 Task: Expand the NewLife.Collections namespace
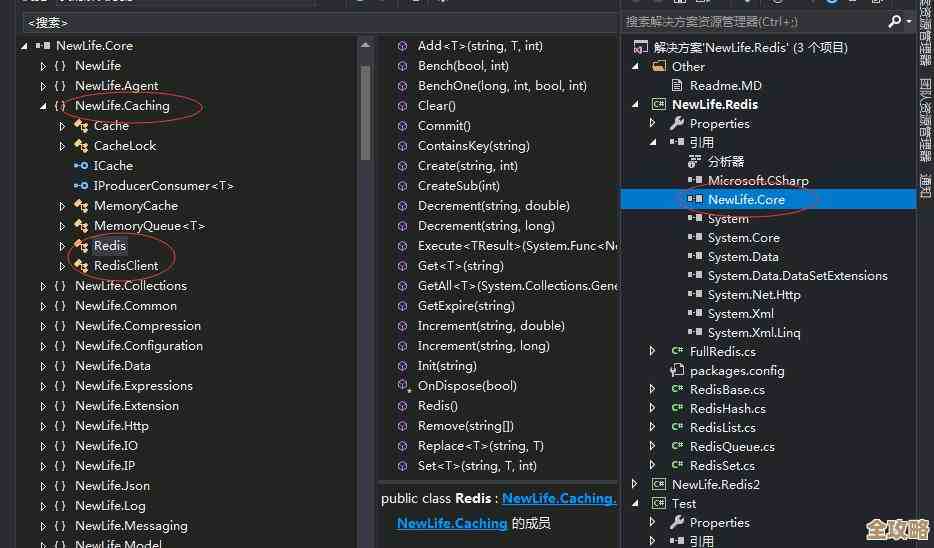coord(43,286)
